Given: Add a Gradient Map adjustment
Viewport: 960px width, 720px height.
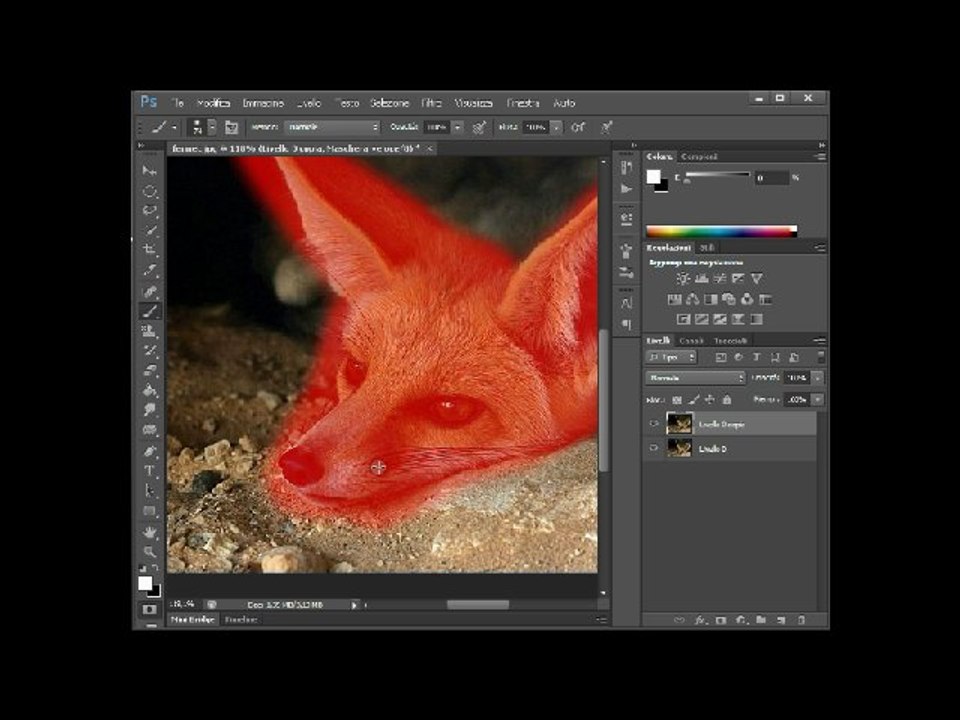Looking at the screenshot, I should (x=757, y=319).
